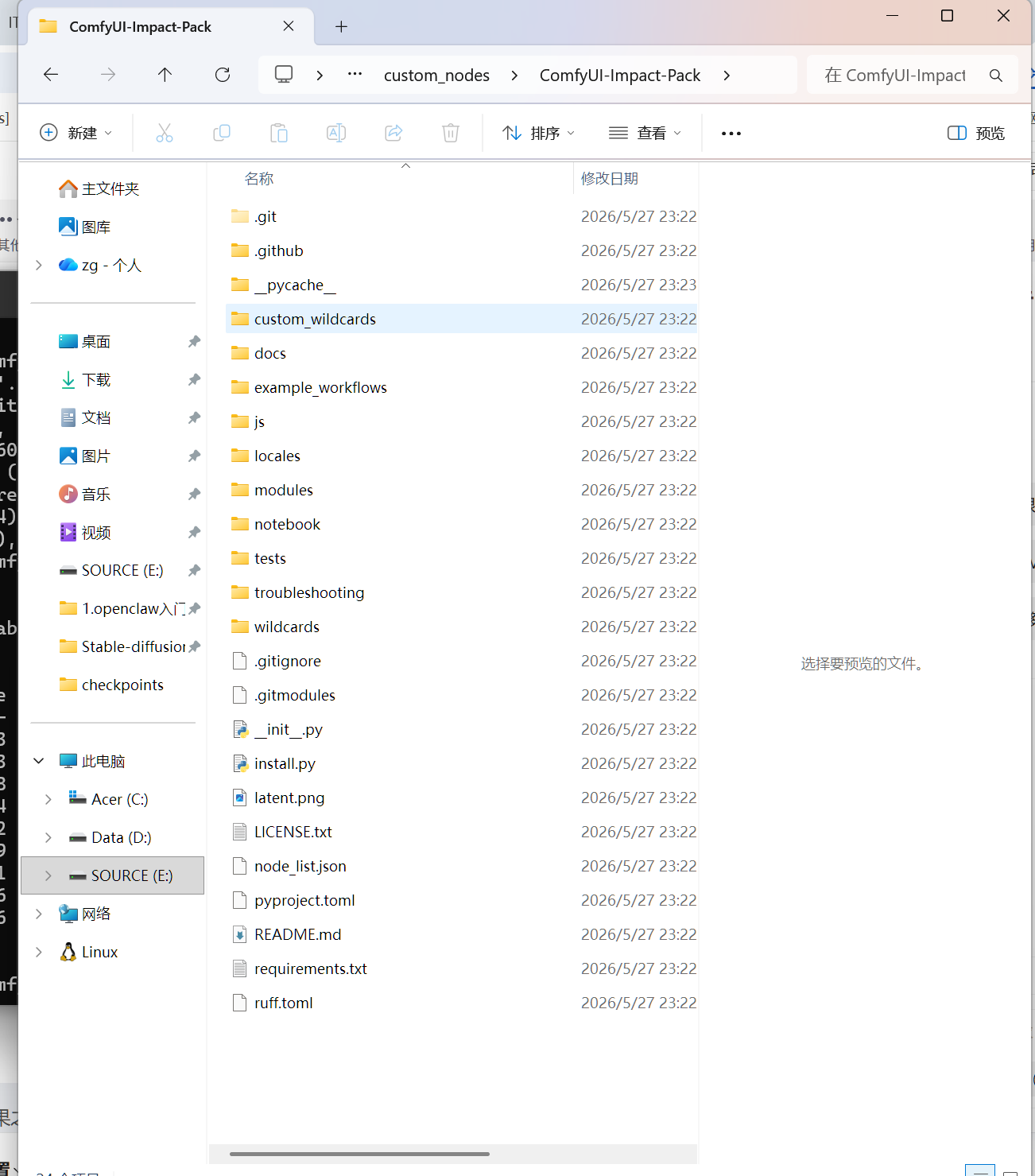Open a new tab with plus button

[x=342, y=26]
